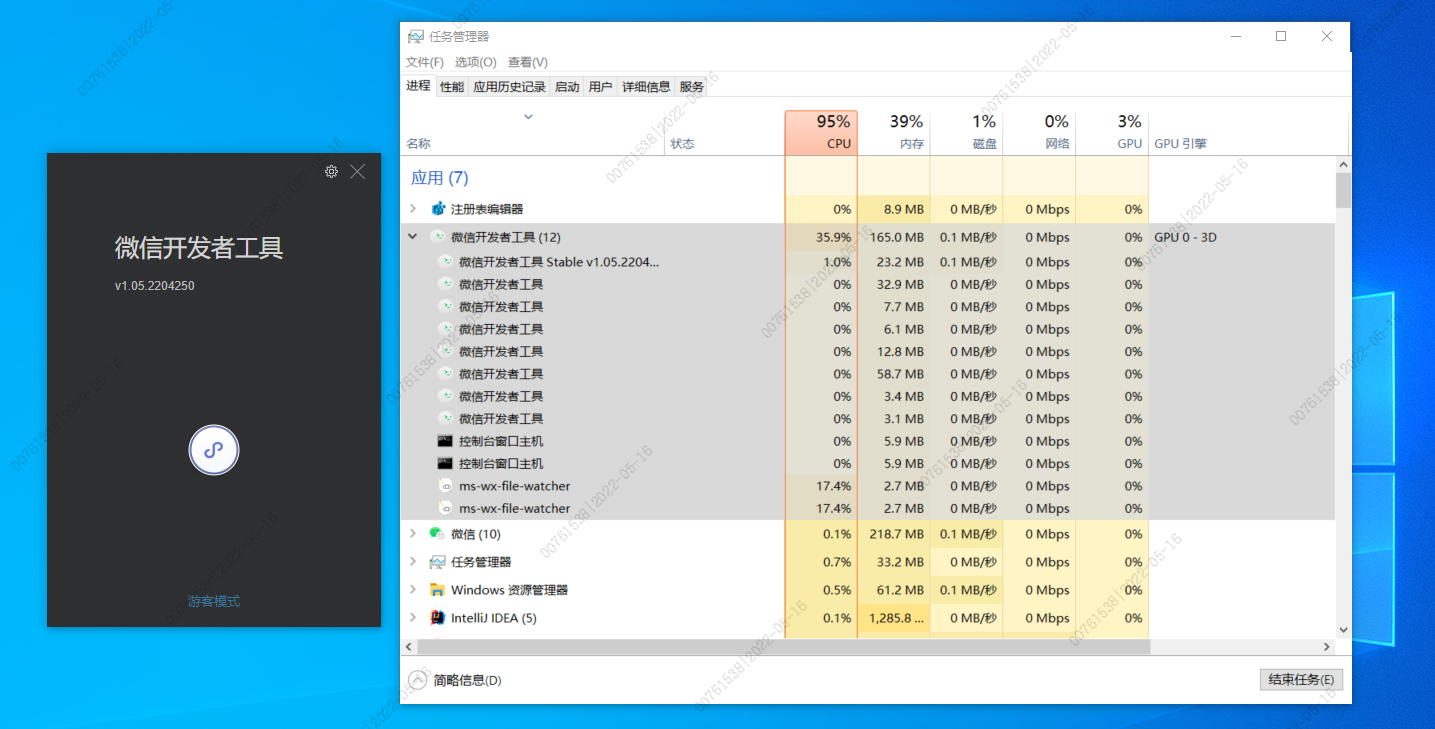This screenshot has height=729, width=1435.
Task: Expand the 任务管理器 process group
Action: coord(413,562)
